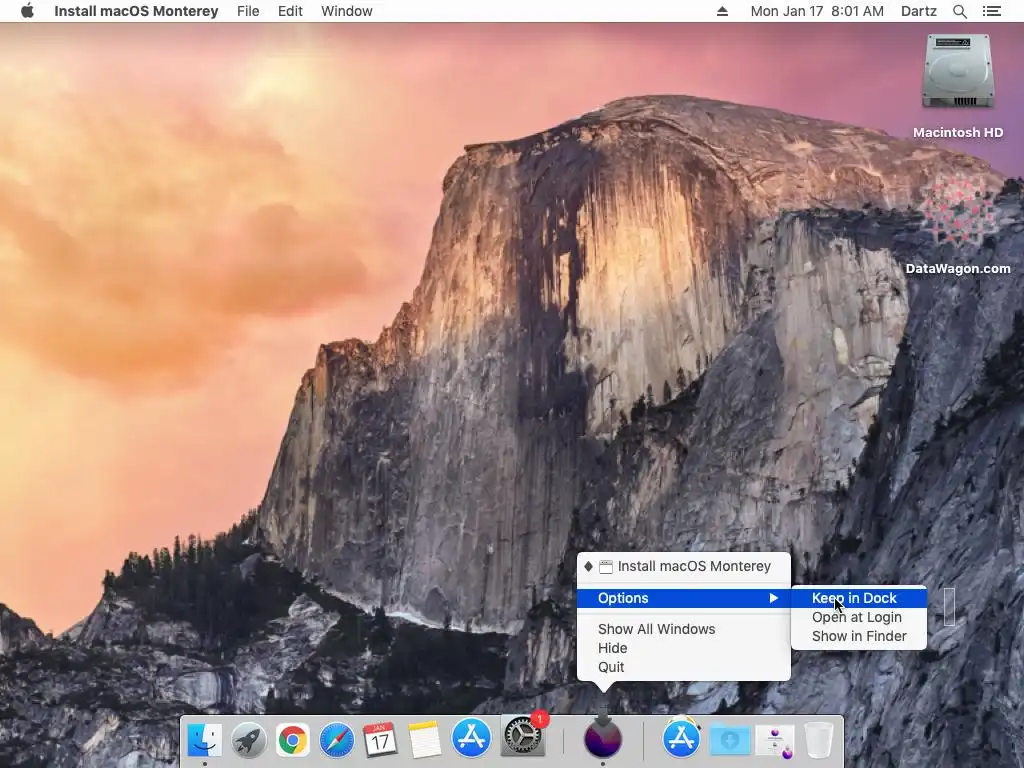The image size is (1024, 768).
Task: Open the Apple menu
Action: pos(27,11)
